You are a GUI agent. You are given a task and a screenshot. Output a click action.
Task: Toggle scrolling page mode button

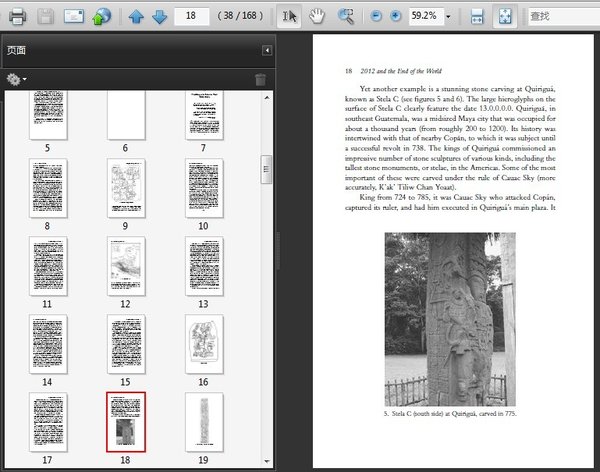pos(477,17)
